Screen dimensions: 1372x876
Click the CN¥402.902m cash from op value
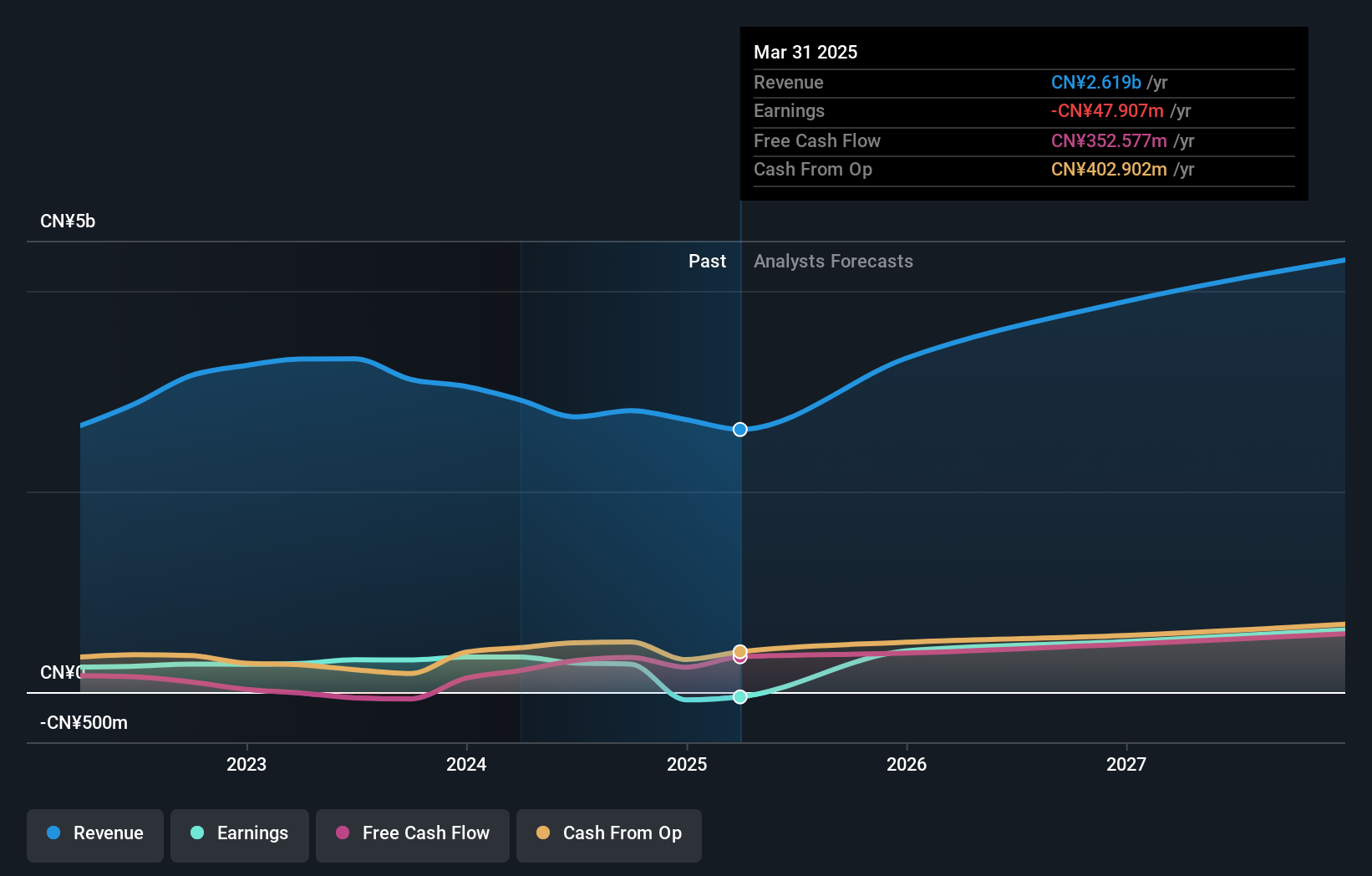click(1109, 170)
